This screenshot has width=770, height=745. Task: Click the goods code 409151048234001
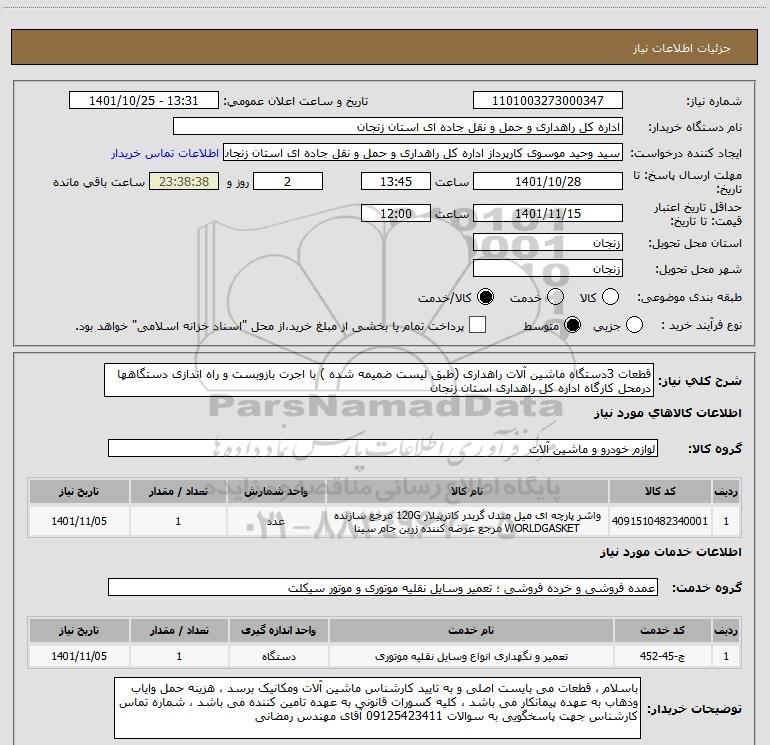coord(660,521)
